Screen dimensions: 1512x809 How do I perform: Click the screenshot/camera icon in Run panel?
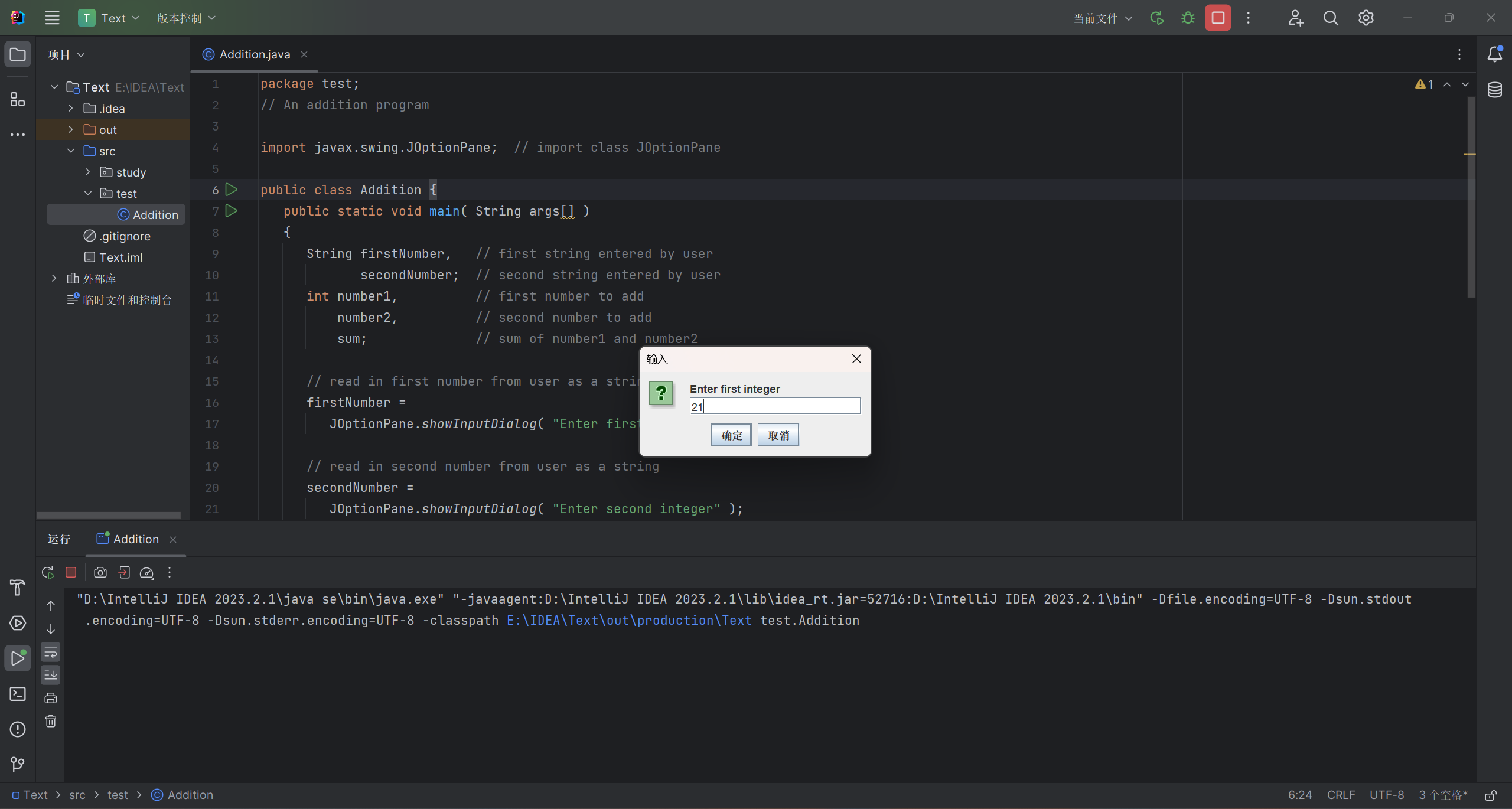[x=99, y=572]
